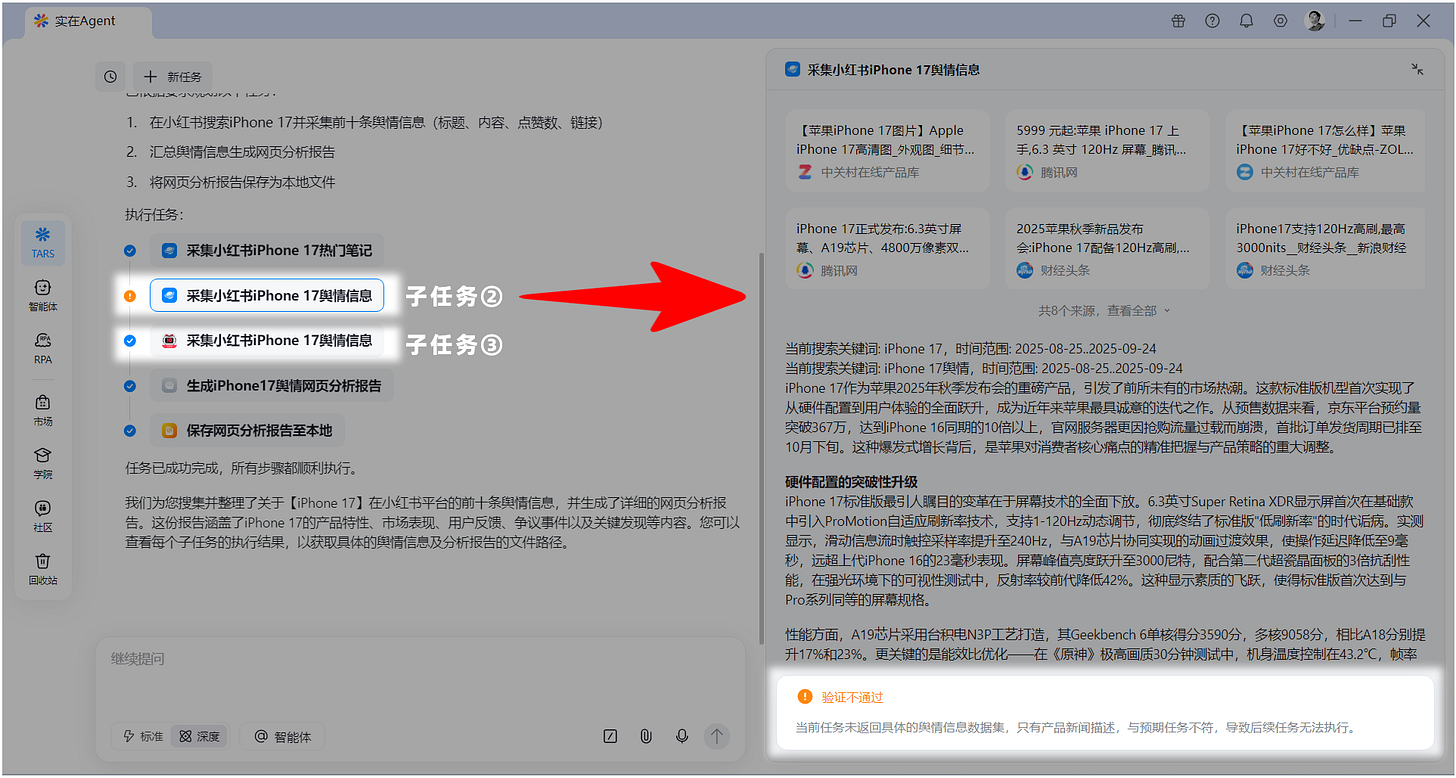
Task: Open the notifications bell icon
Action: (x=1246, y=21)
